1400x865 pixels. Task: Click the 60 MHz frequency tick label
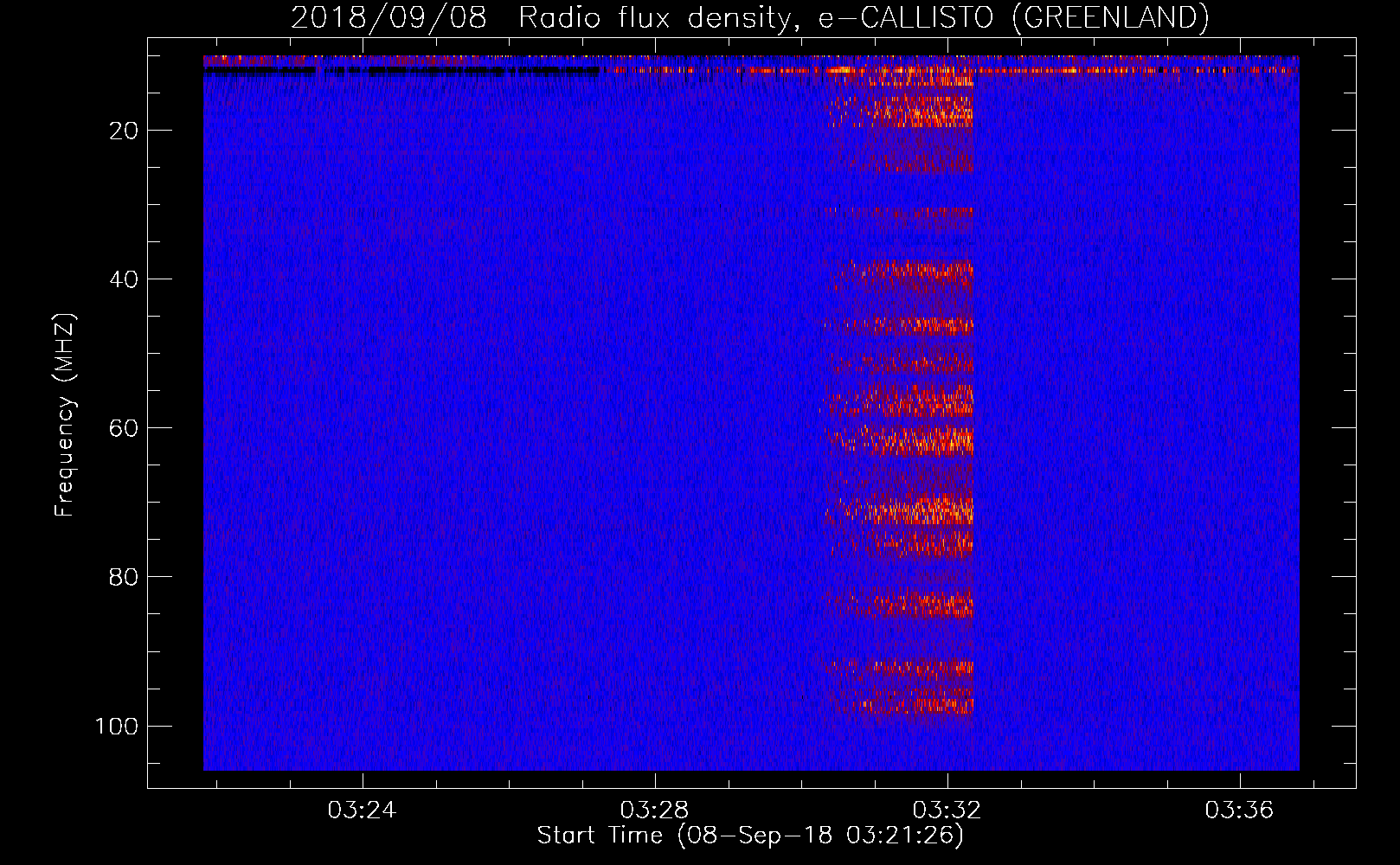(125, 428)
